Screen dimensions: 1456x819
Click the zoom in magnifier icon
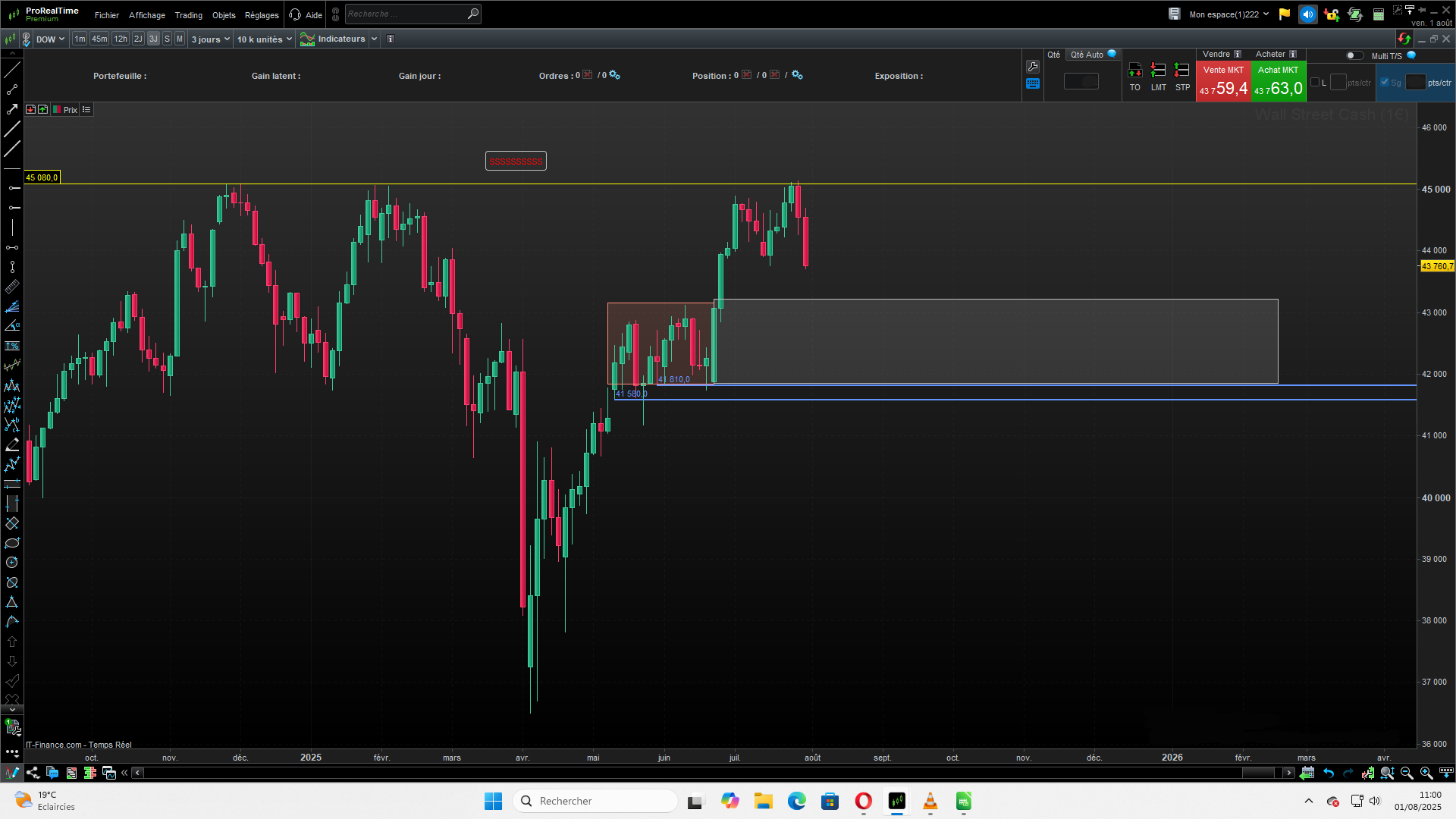pyautogui.click(x=1426, y=773)
